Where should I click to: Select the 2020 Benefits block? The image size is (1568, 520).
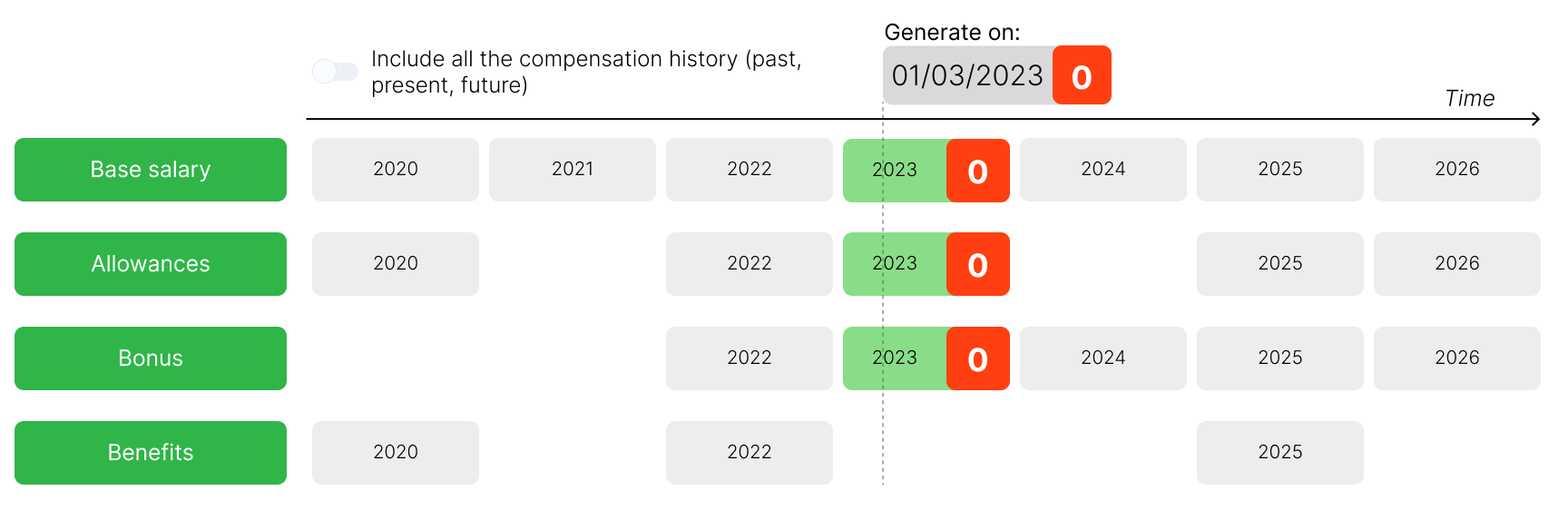point(396,453)
